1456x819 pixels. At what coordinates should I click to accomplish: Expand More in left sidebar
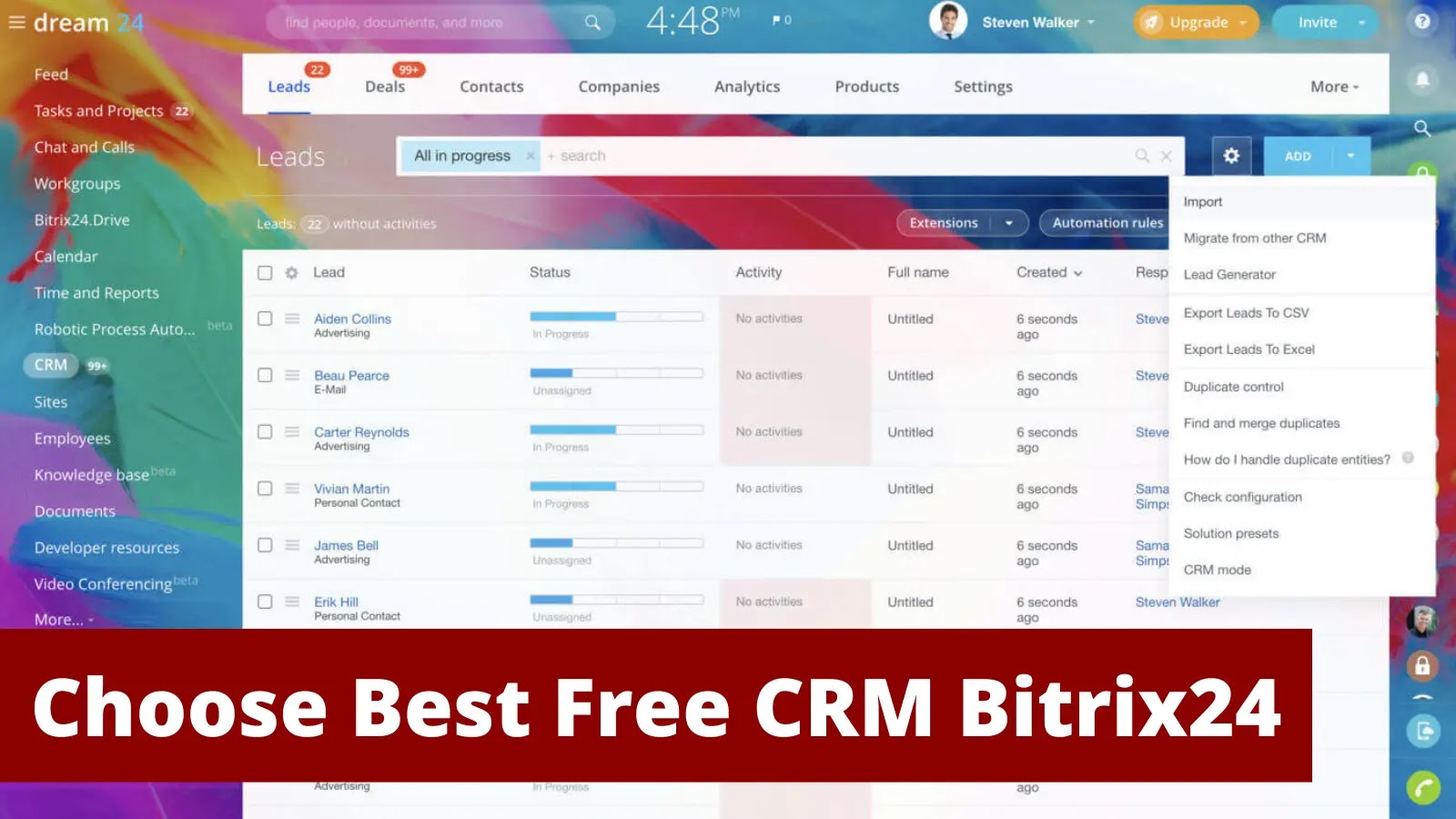click(64, 620)
